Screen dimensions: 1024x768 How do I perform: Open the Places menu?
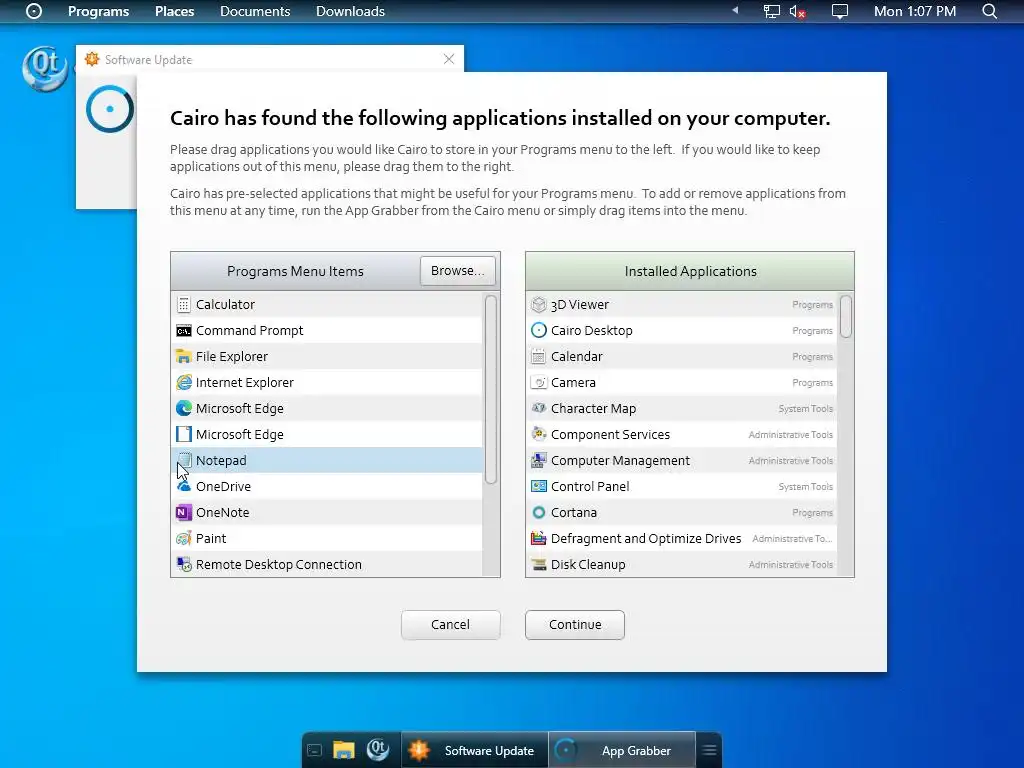click(x=174, y=11)
